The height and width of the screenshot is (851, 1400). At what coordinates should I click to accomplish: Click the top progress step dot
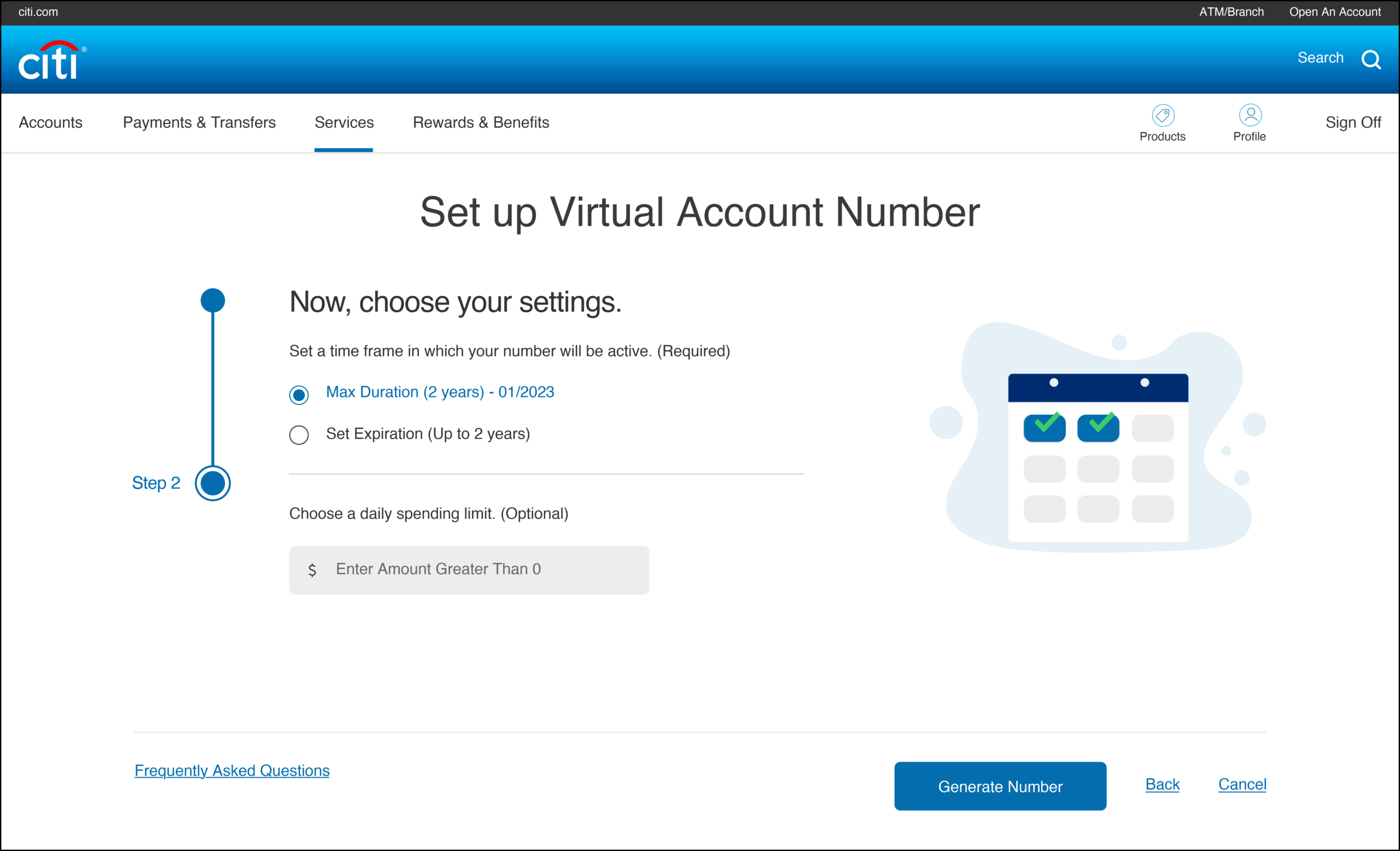coord(213,300)
